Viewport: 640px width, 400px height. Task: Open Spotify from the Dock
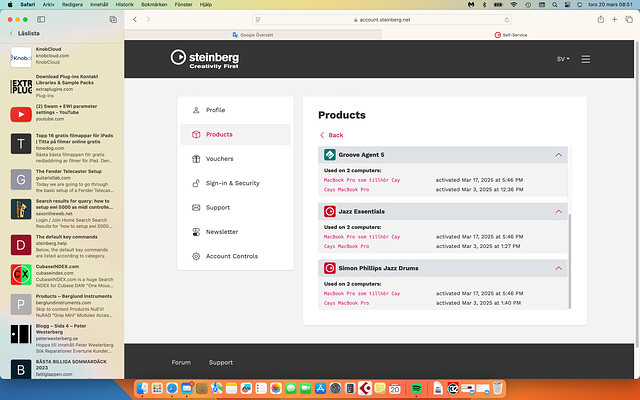[416, 388]
